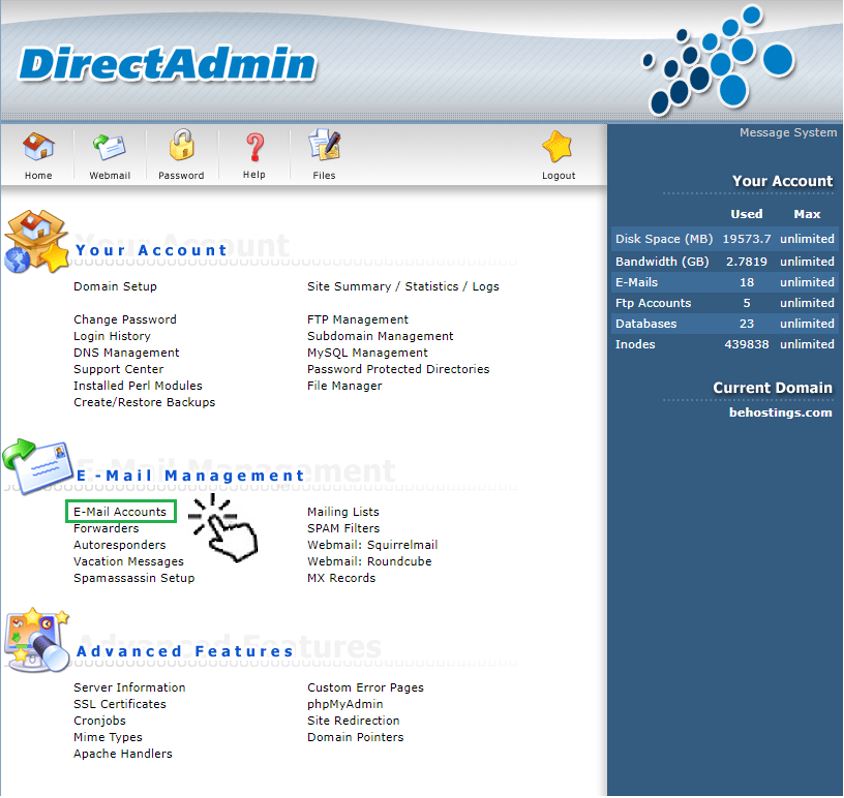The image size is (844, 798).
Task: Open Site Summary / Statistics / Logs
Action: 403,286
